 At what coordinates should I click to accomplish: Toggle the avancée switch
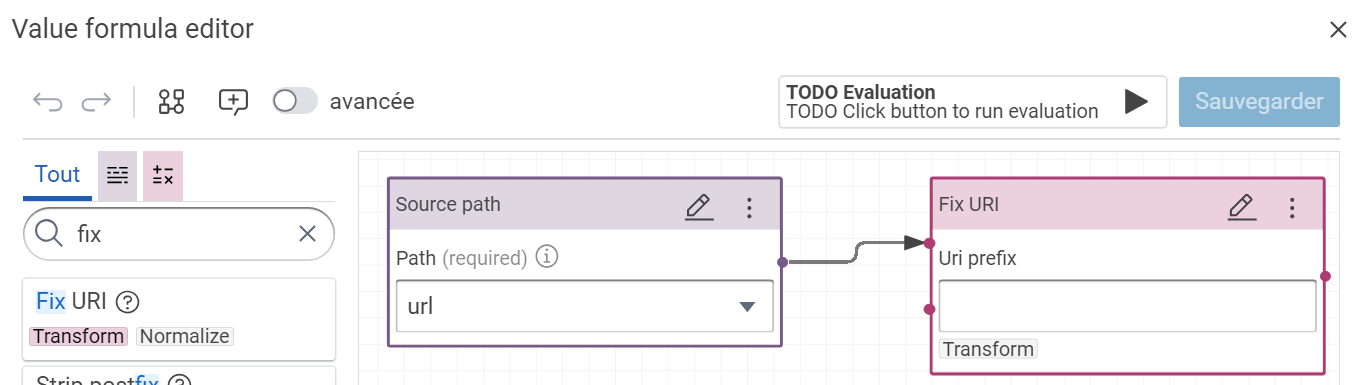coord(295,101)
